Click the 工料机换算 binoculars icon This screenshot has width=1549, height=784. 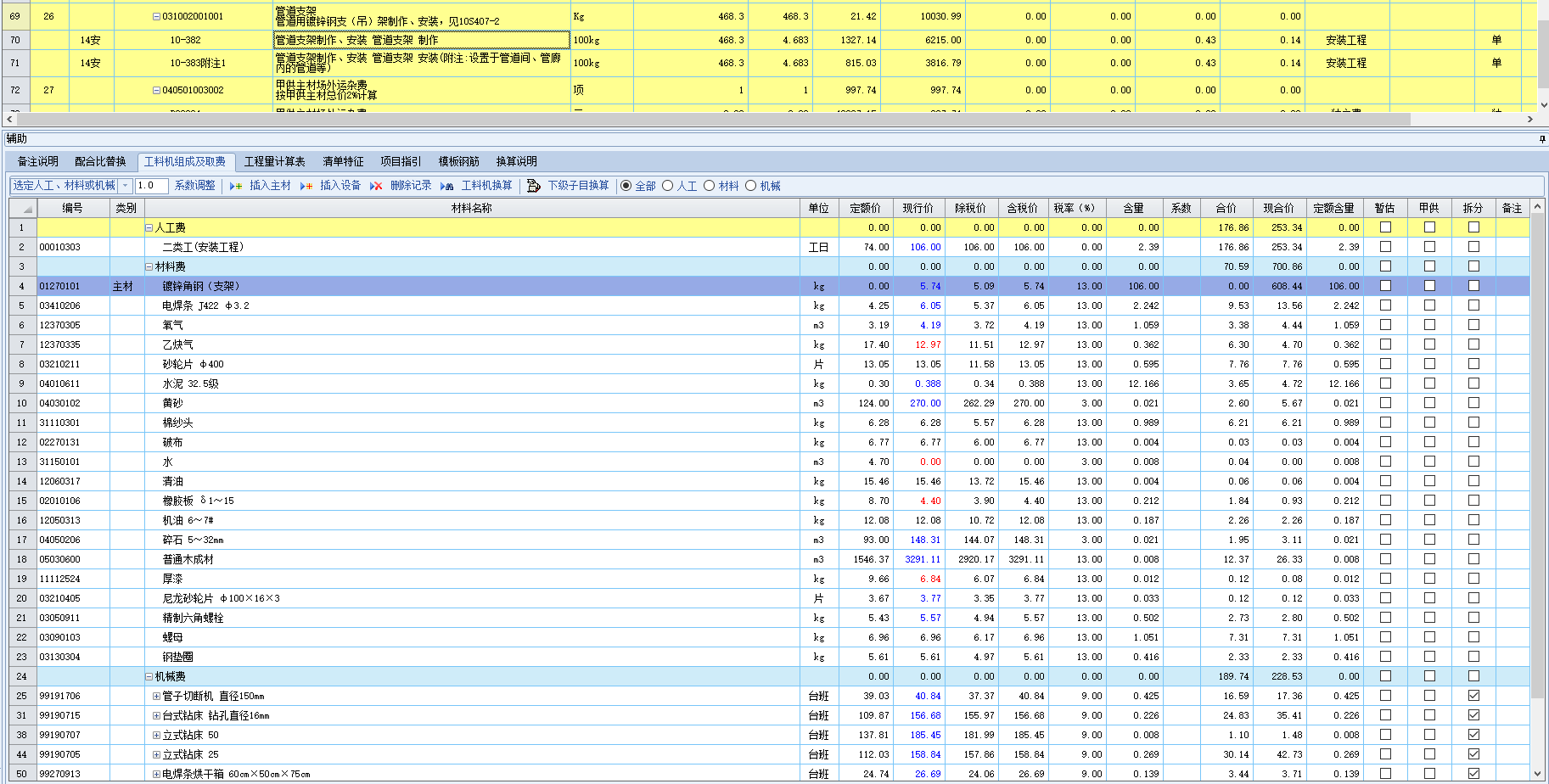446,186
